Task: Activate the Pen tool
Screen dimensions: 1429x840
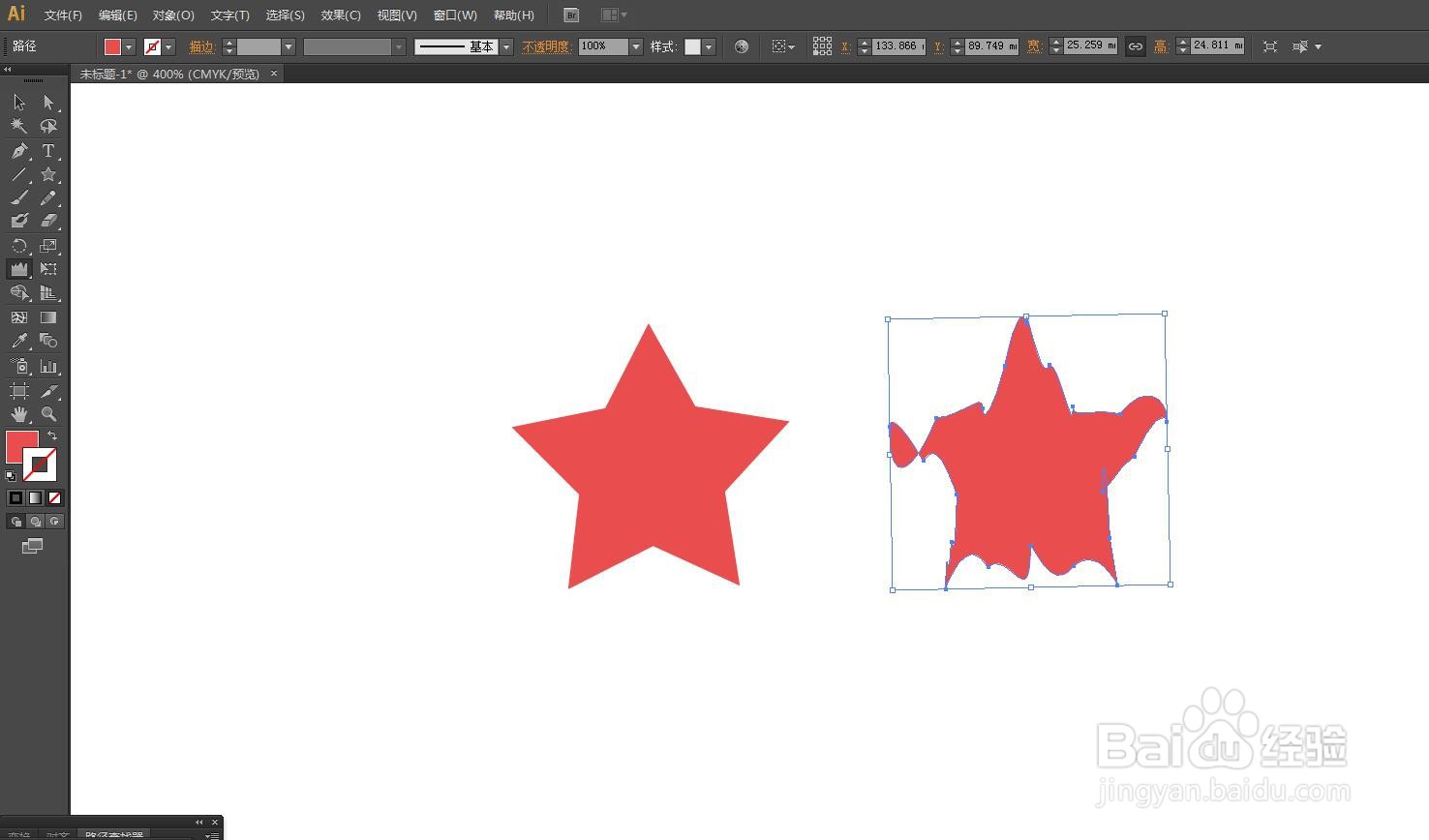Action: coord(17,150)
